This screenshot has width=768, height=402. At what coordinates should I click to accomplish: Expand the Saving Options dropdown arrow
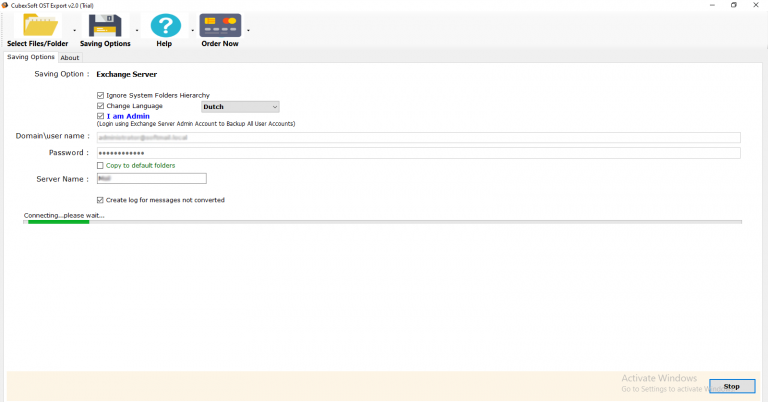click(x=137, y=31)
